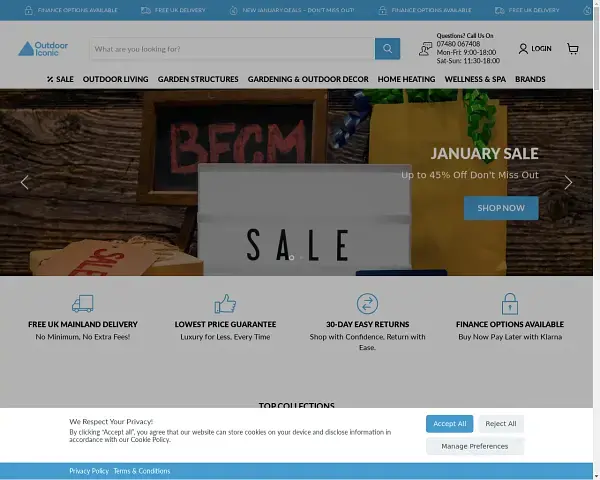Click the finance options padlock icon
This screenshot has width=600, height=480.
pos(509,303)
